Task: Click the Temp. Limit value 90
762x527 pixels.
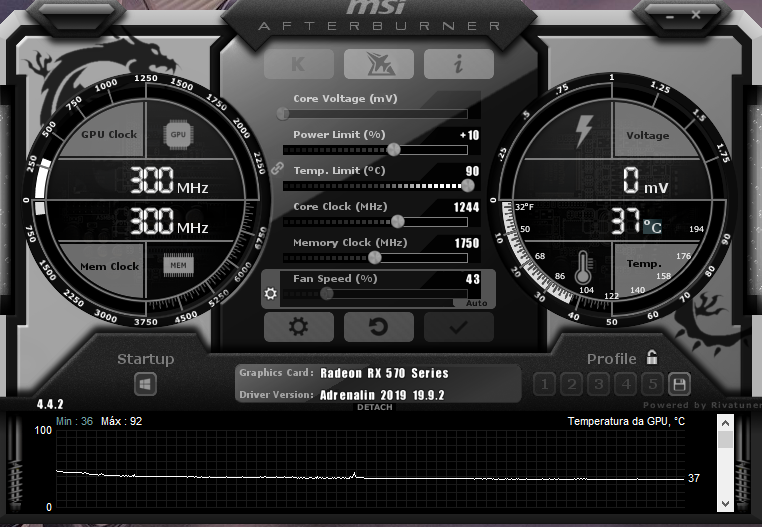Action: [x=472, y=171]
